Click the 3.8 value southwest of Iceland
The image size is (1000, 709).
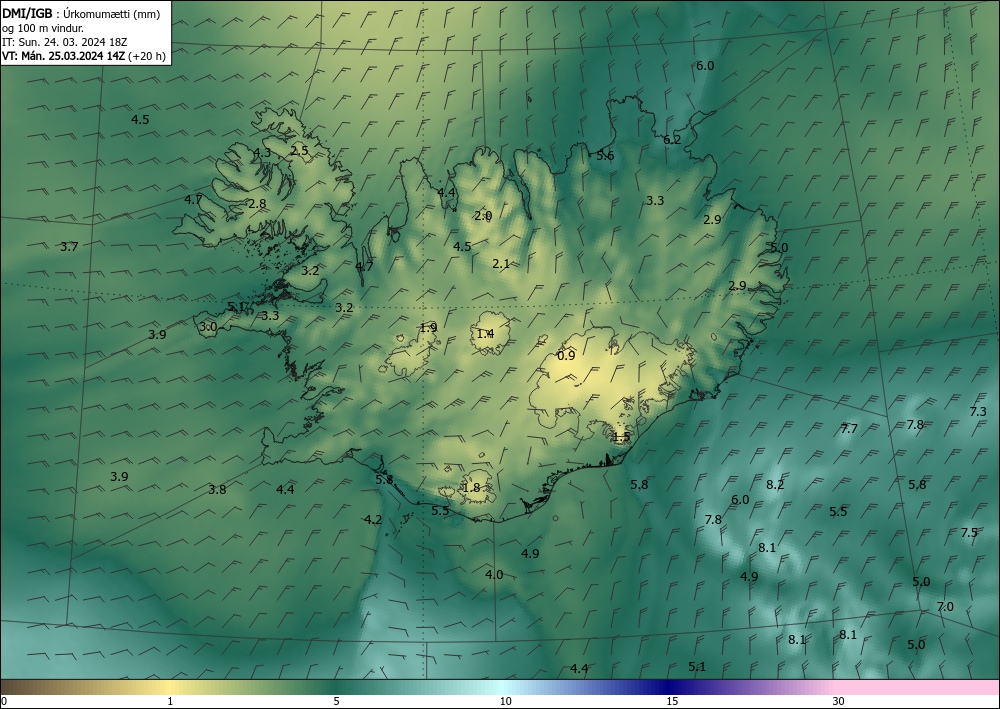pyautogui.click(x=217, y=490)
